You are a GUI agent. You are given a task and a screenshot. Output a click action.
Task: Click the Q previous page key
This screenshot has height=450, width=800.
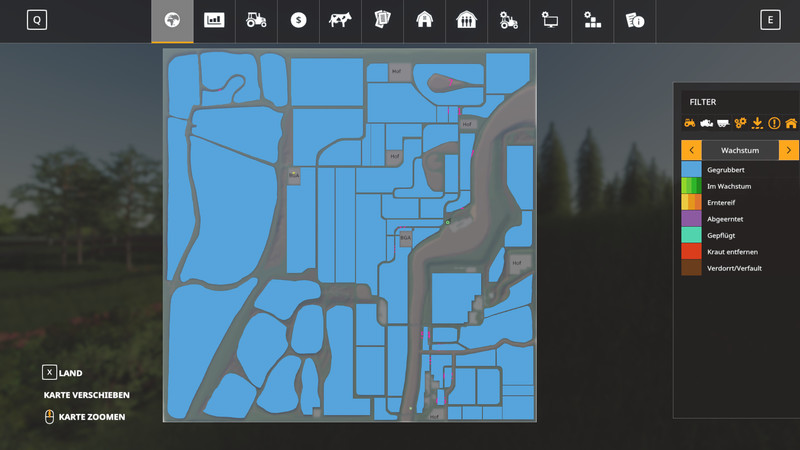coord(37,20)
